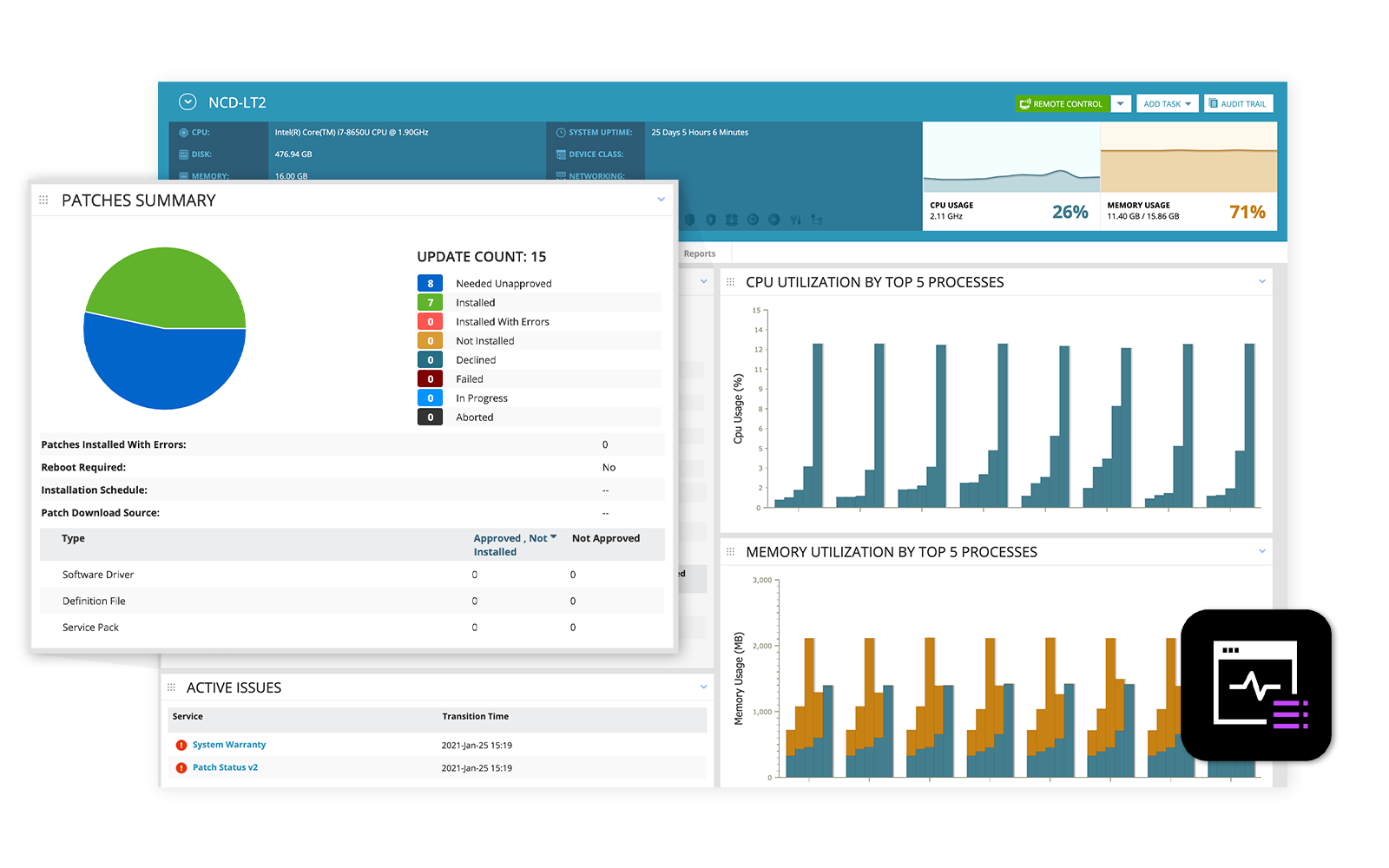Click the Memory Utilization panel grip icon
Screen dimensions: 1389x868
click(730, 552)
